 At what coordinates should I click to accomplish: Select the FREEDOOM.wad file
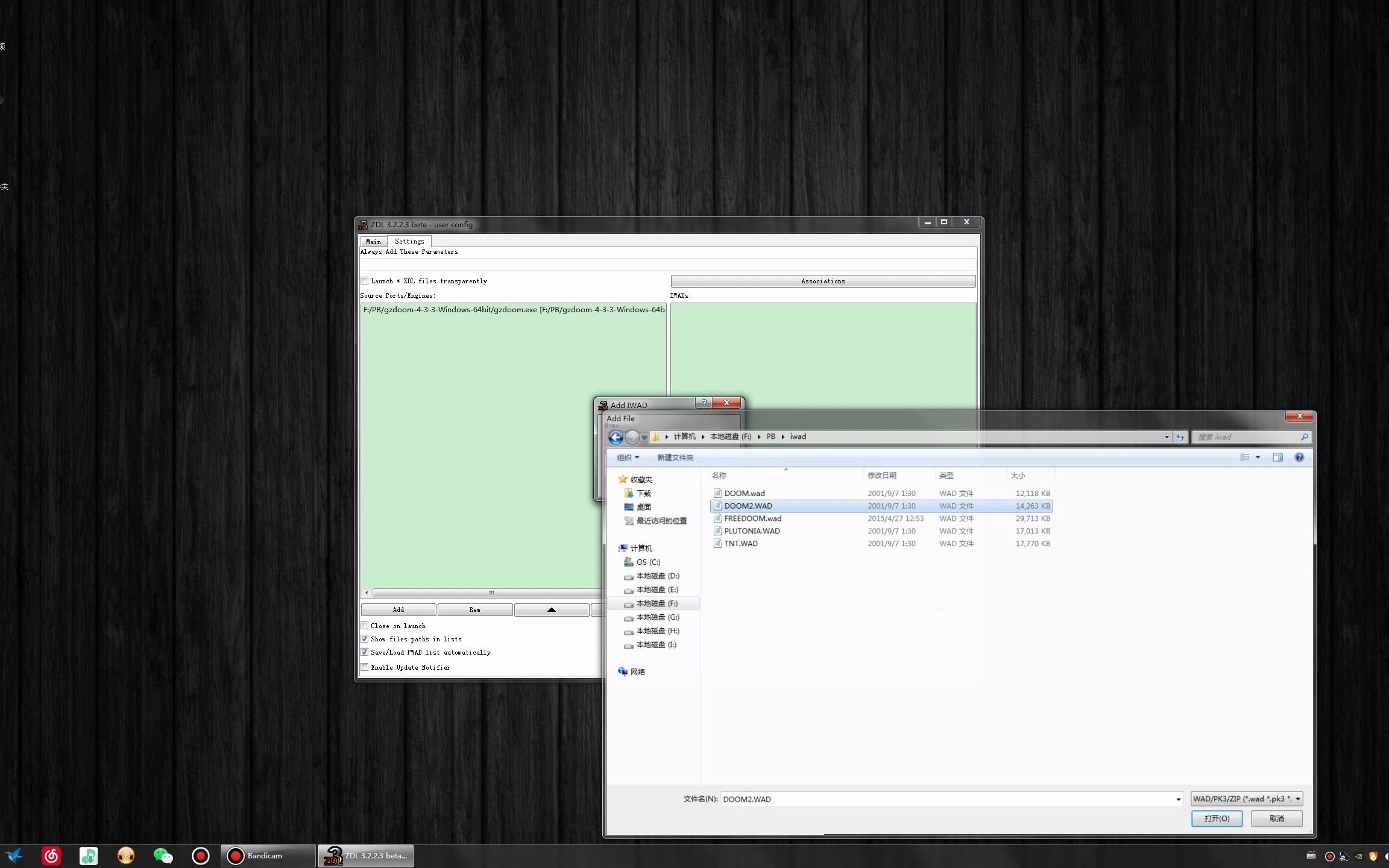[881, 518]
